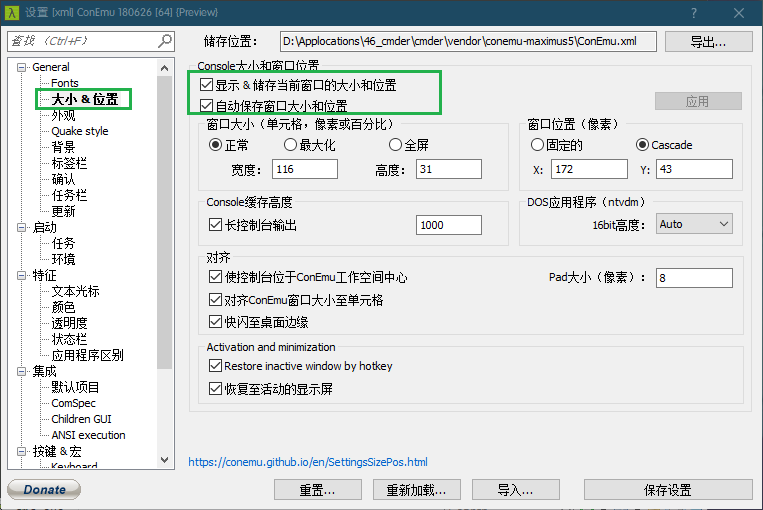Toggle 长控制台输出 checkbox

pyautogui.click(x=215, y=224)
